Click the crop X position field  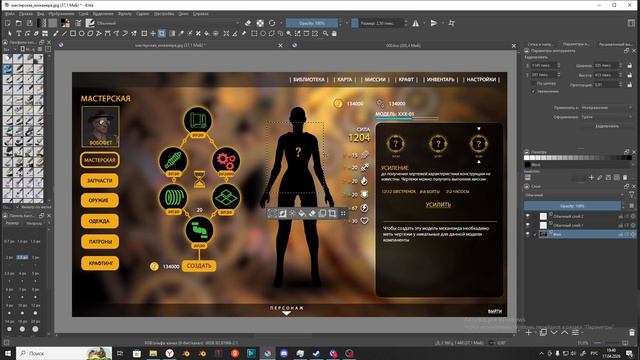point(544,65)
